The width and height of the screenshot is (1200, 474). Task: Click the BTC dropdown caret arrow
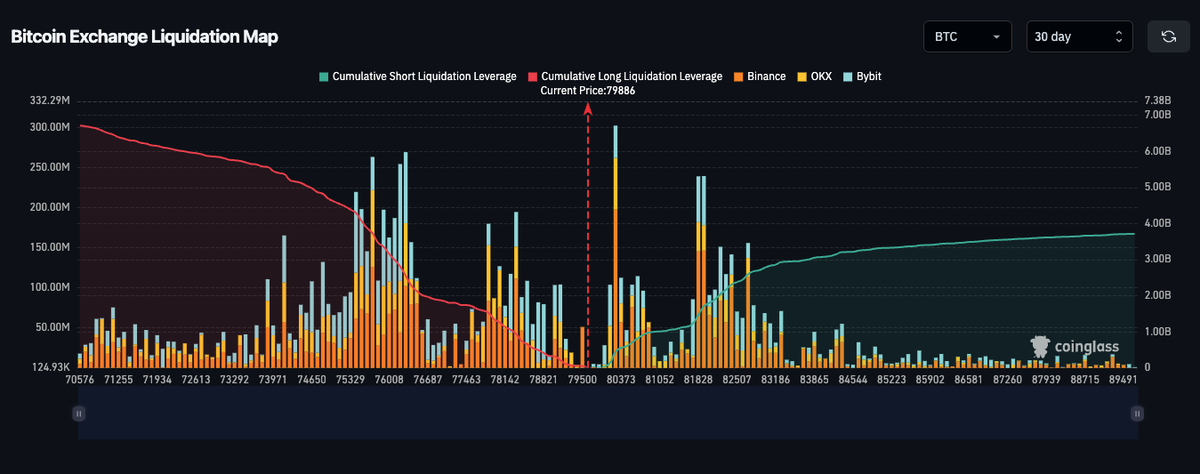pos(996,37)
